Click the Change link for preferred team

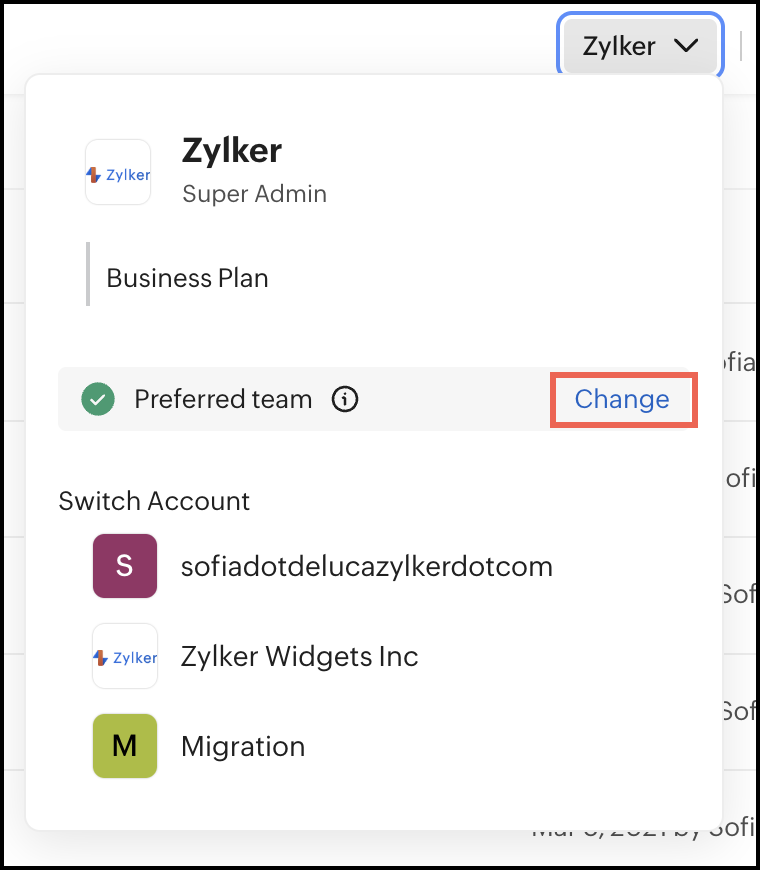pyautogui.click(x=622, y=400)
